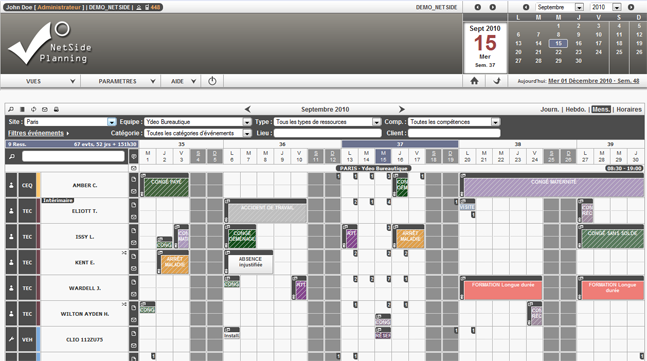647x361 pixels.
Task: Click the Intérimaire tag on ELIOTT T.
Action: (x=57, y=201)
